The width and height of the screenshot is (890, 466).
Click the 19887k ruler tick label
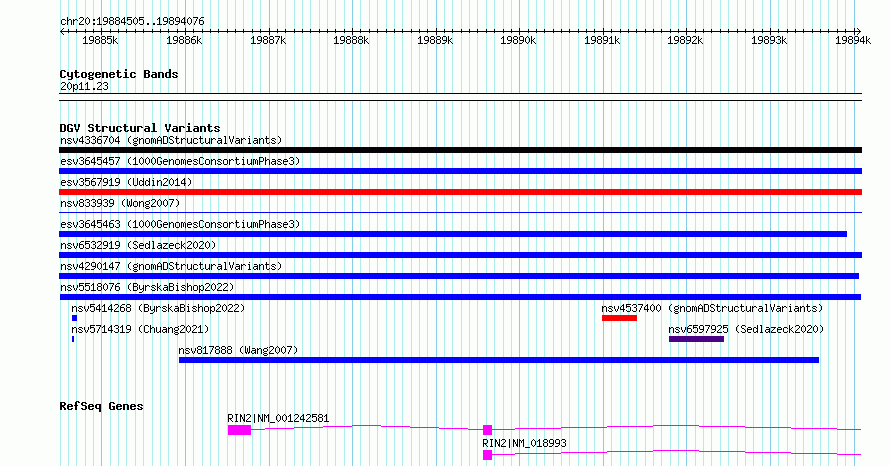click(x=268, y=40)
